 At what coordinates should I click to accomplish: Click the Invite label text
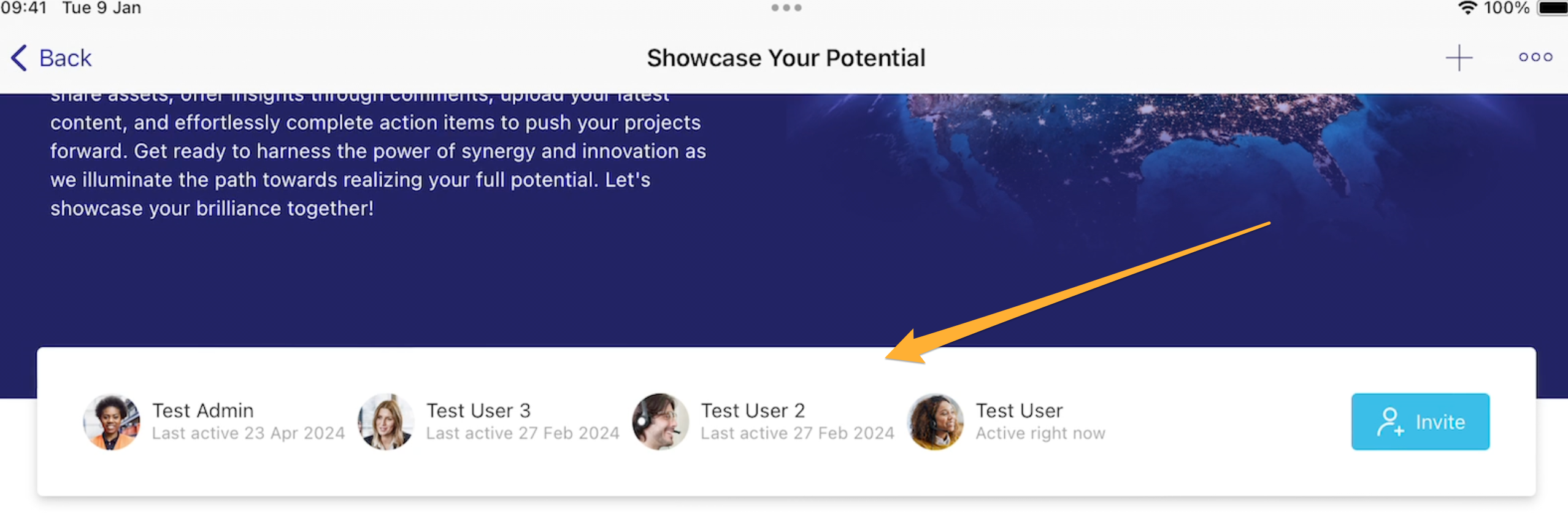(1440, 422)
